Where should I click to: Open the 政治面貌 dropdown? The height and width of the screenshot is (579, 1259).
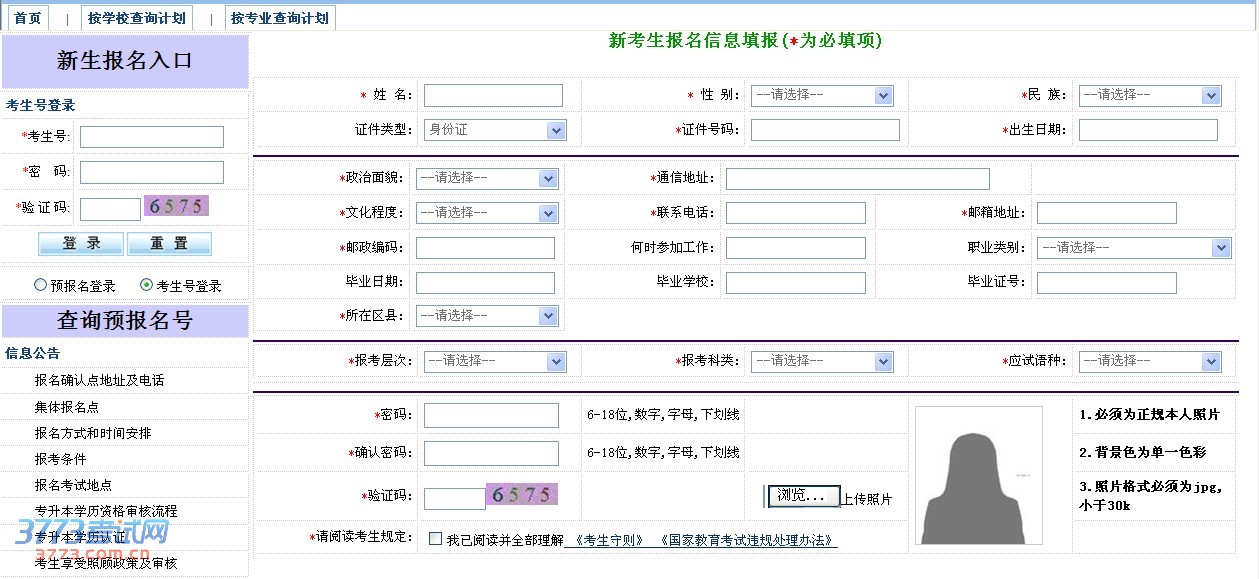pos(486,178)
